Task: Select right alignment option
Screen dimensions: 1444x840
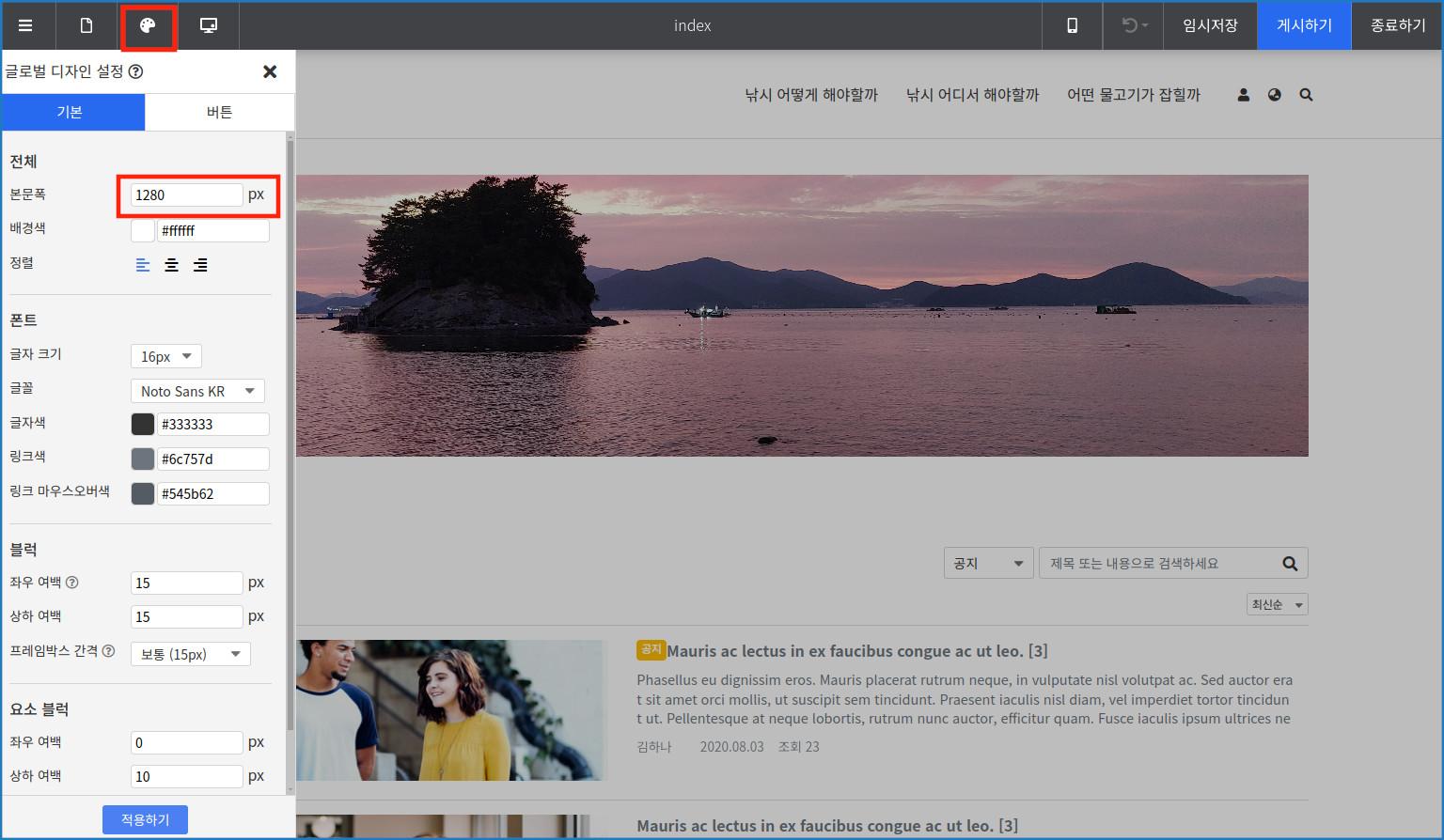Action: (x=200, y=265)
